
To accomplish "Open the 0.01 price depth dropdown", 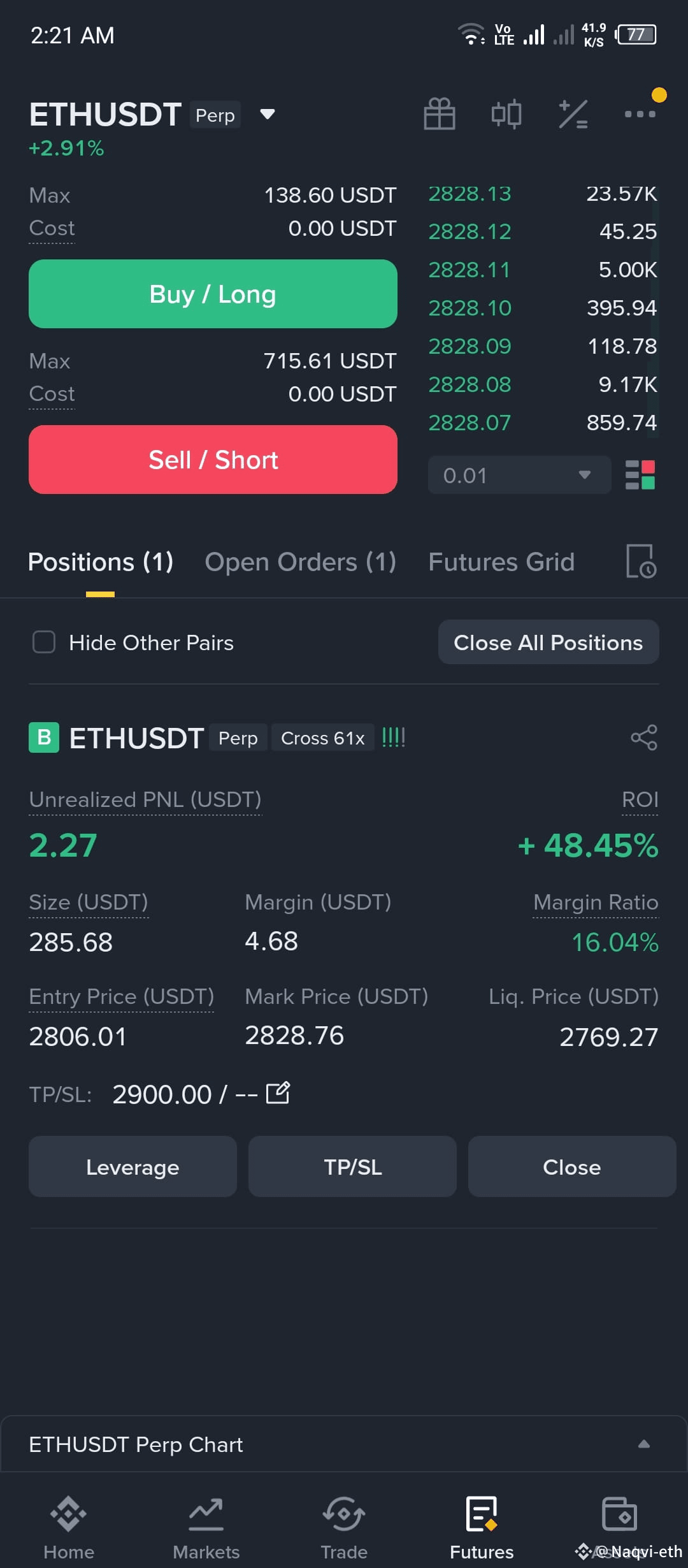I will (x=519, y=475).
